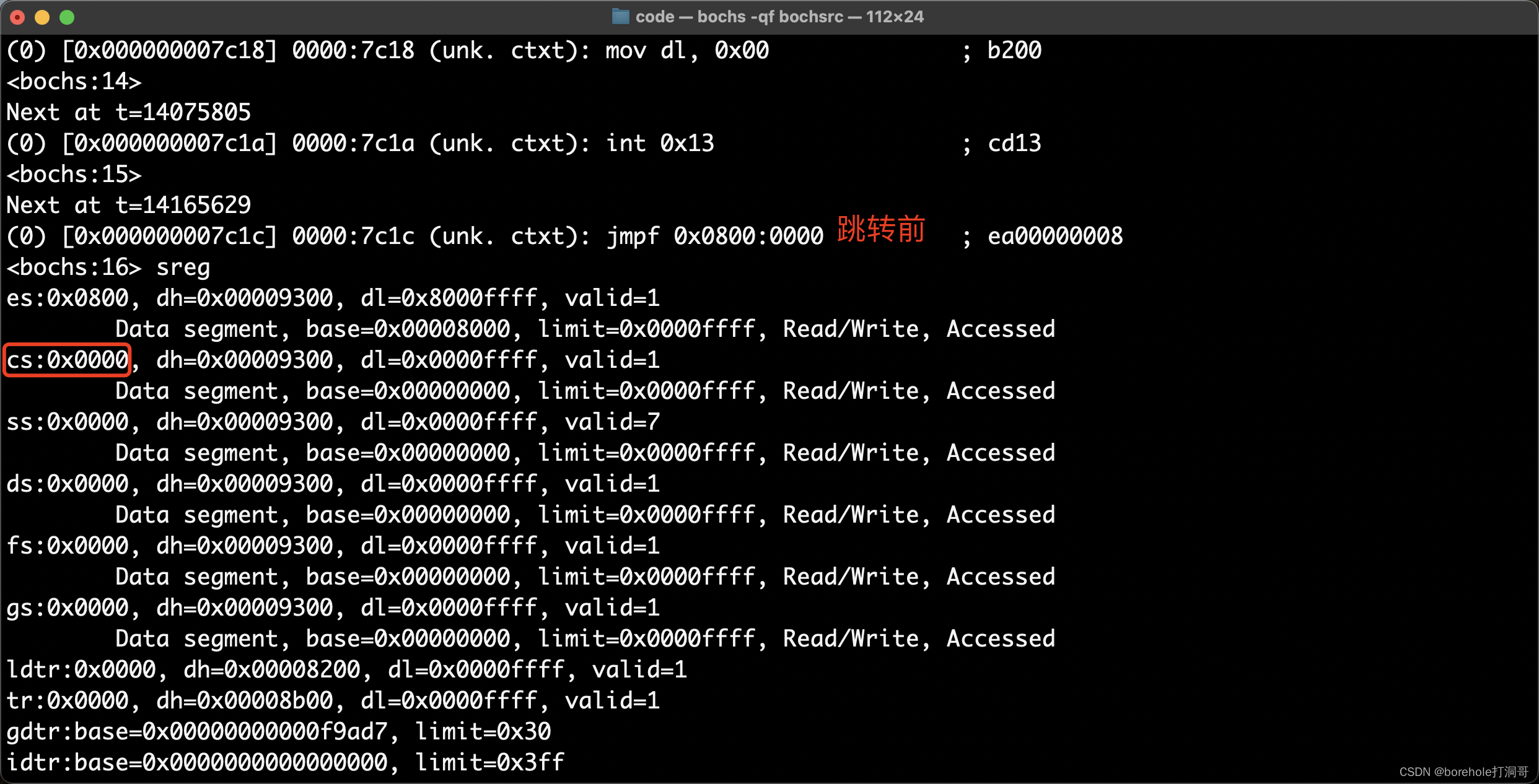Click the ldtr:0x0000 register entry
Screen dimensions: 1539x784
coord(81,670)
